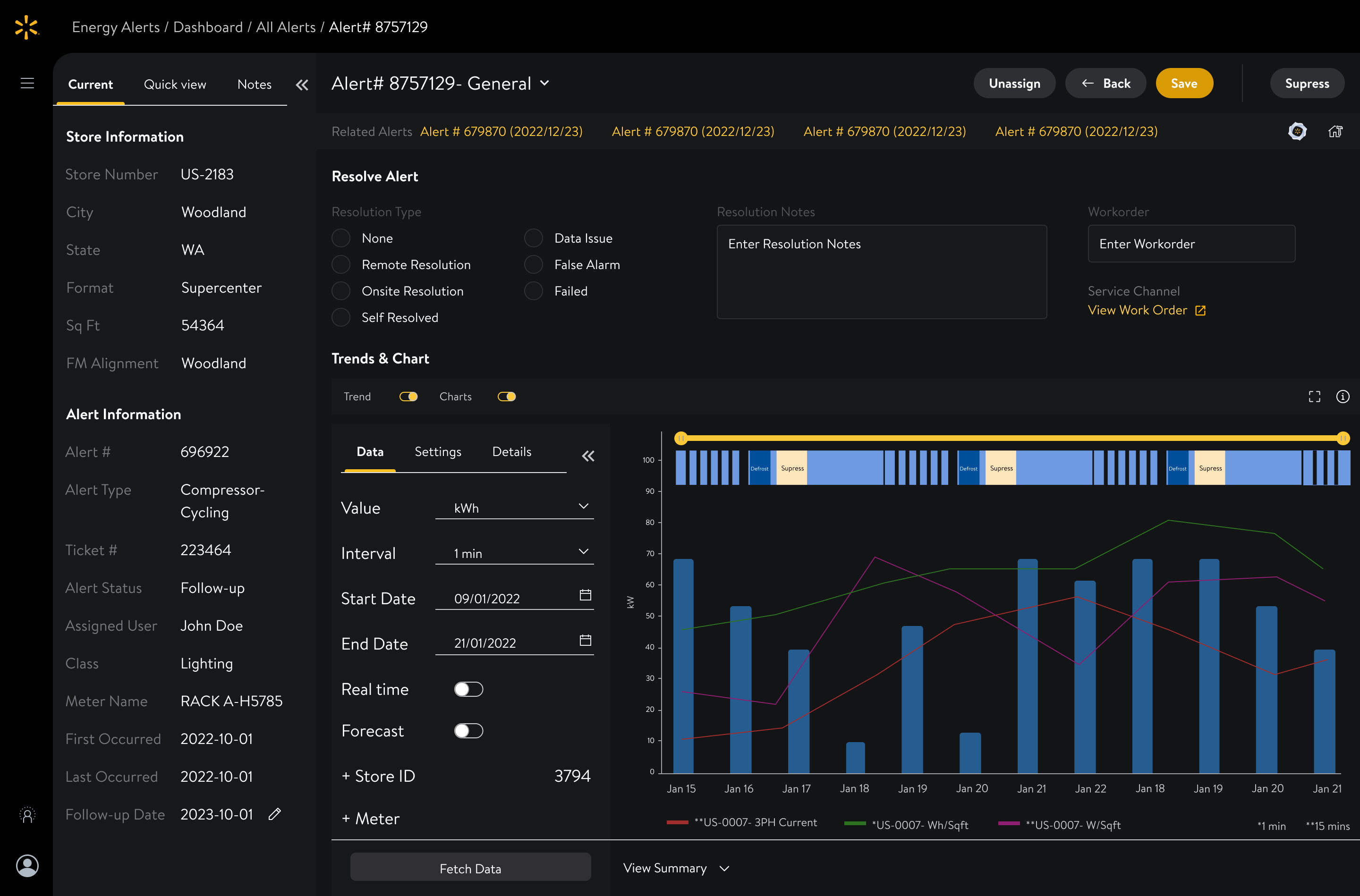1360x896 pixels.
Task: Toggle the Charts switch
Action: pos(507,397)
